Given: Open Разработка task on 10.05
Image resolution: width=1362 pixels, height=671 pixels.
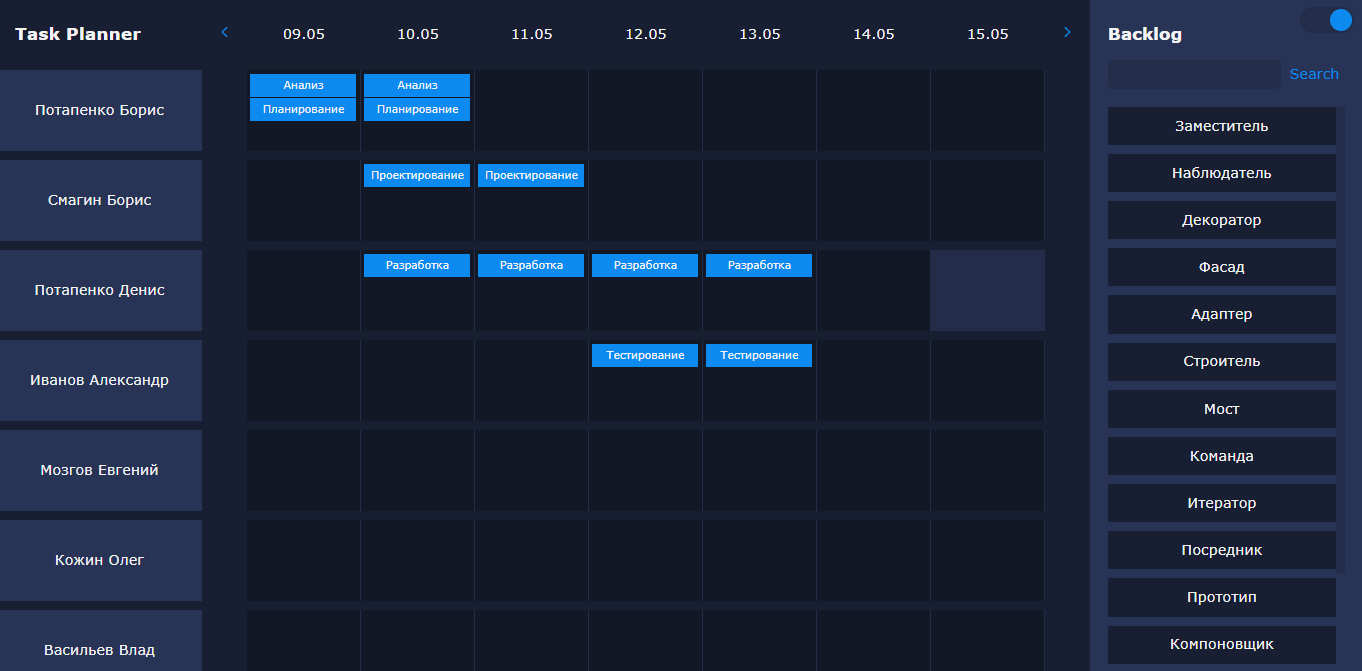Looking at the screenshot, I should 417,265.
